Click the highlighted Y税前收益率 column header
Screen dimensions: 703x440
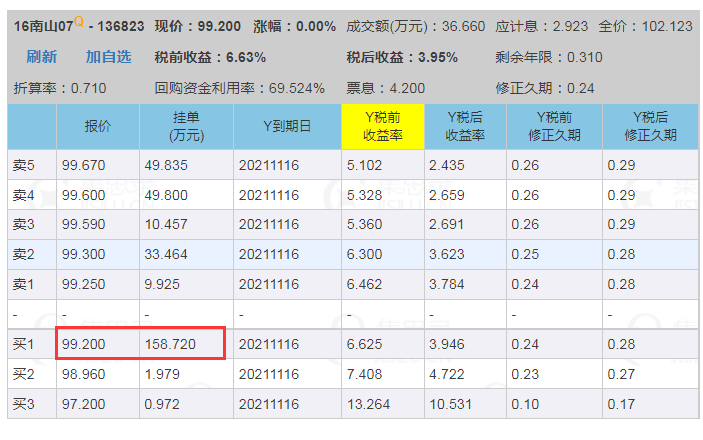pyautogui.click(x=382, y=126)
